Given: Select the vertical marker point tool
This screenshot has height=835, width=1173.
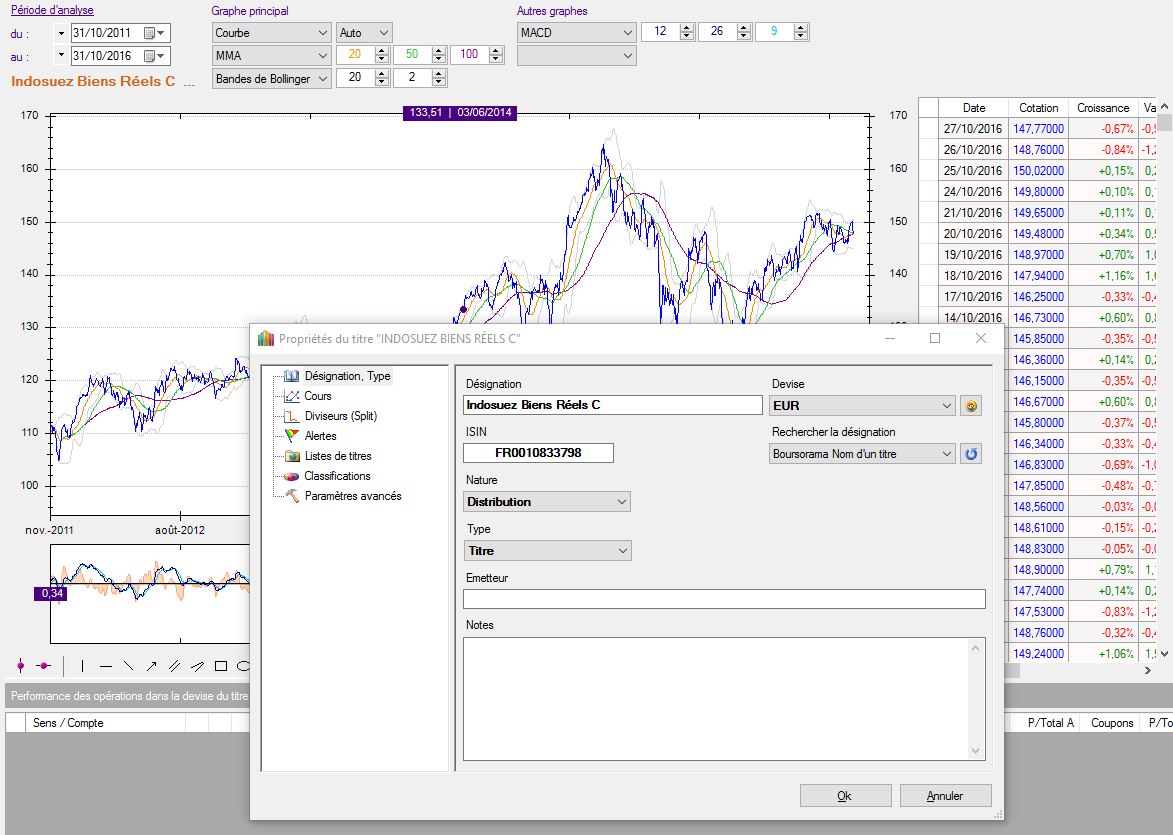Looking at the screenshot, I should click(20, 665).
